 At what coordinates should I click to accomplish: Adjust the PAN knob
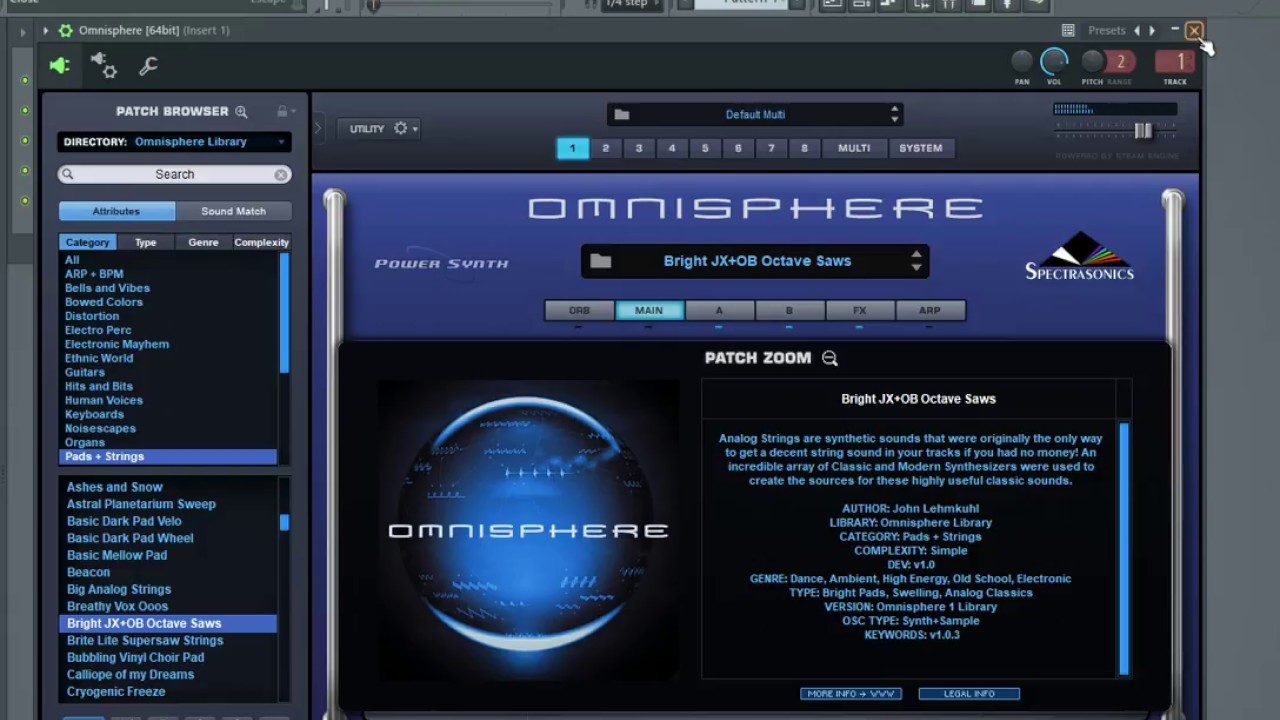1022,62
